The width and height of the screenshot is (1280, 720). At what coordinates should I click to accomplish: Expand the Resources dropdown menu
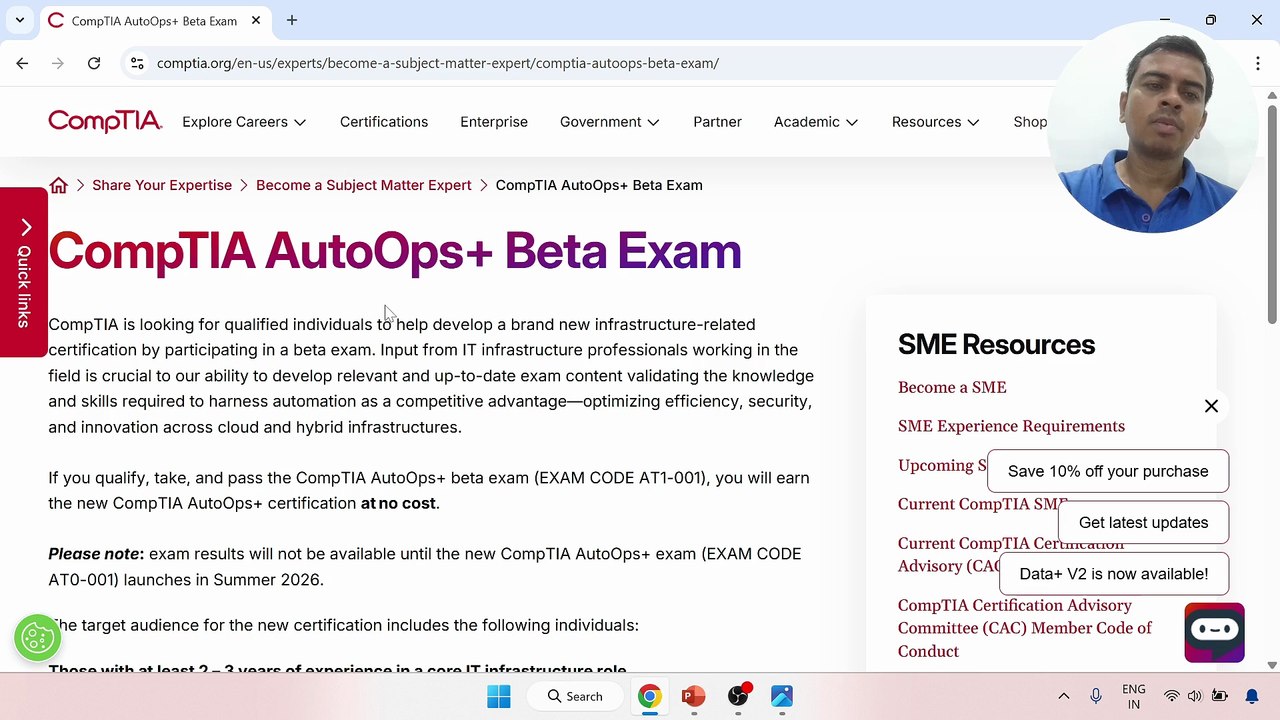(x=936, y=122)
